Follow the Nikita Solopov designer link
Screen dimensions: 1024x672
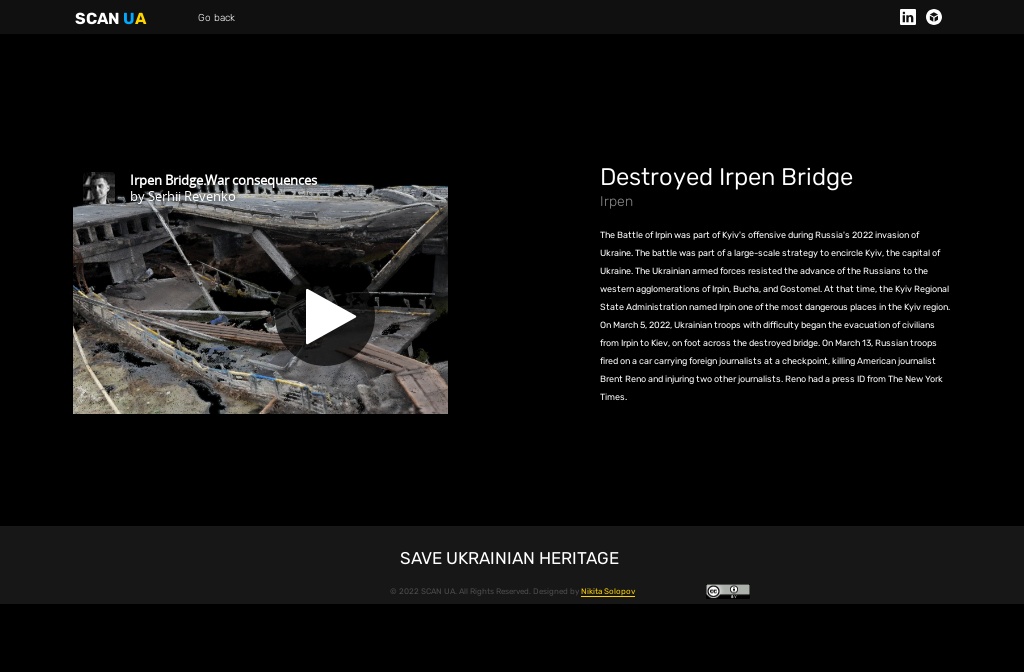click(x=608, y=591)
